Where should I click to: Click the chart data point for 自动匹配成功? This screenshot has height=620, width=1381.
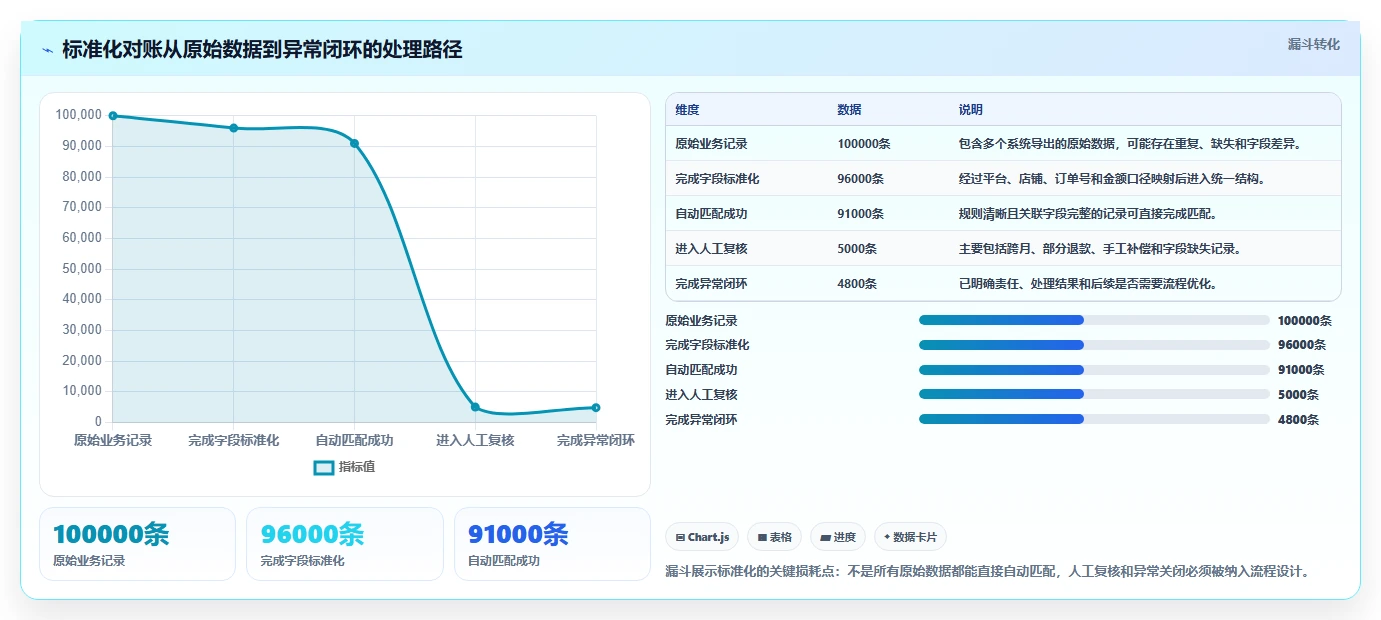[x=354, y=143]
